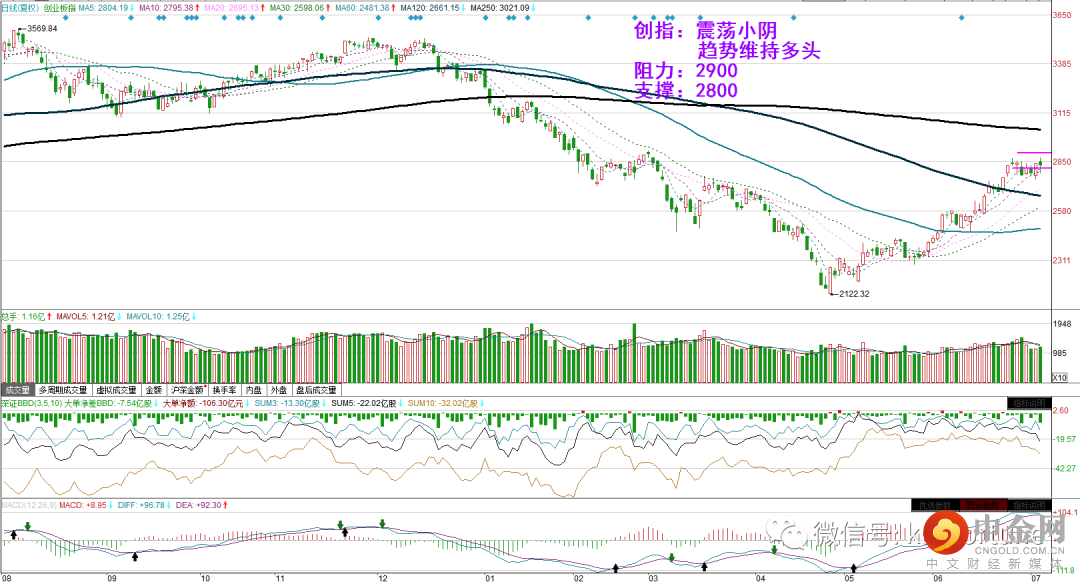Click the MA10: 2795.38 value
The image size is (1080, 582).
coord(166,8)
